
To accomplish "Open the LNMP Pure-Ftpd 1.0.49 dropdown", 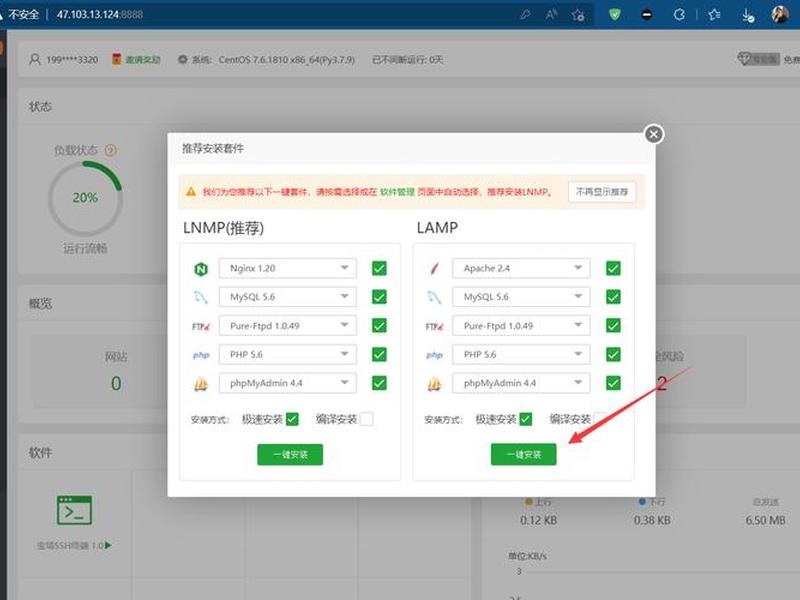I will (x=288, y=326).
